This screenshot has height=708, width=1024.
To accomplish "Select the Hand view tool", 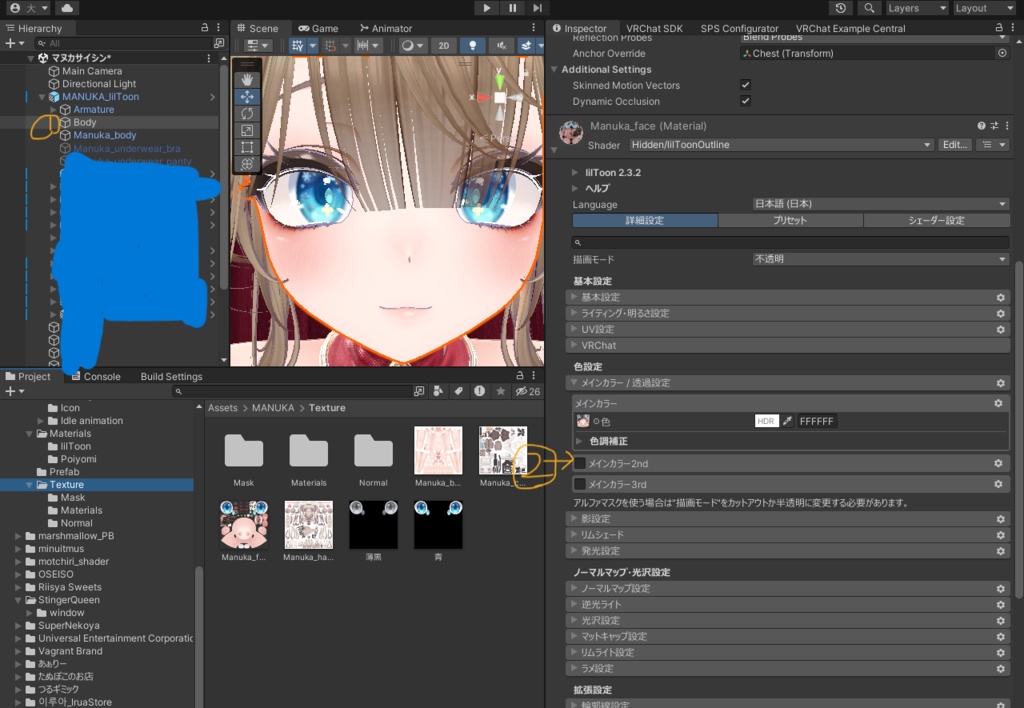I will coord(247,80).
